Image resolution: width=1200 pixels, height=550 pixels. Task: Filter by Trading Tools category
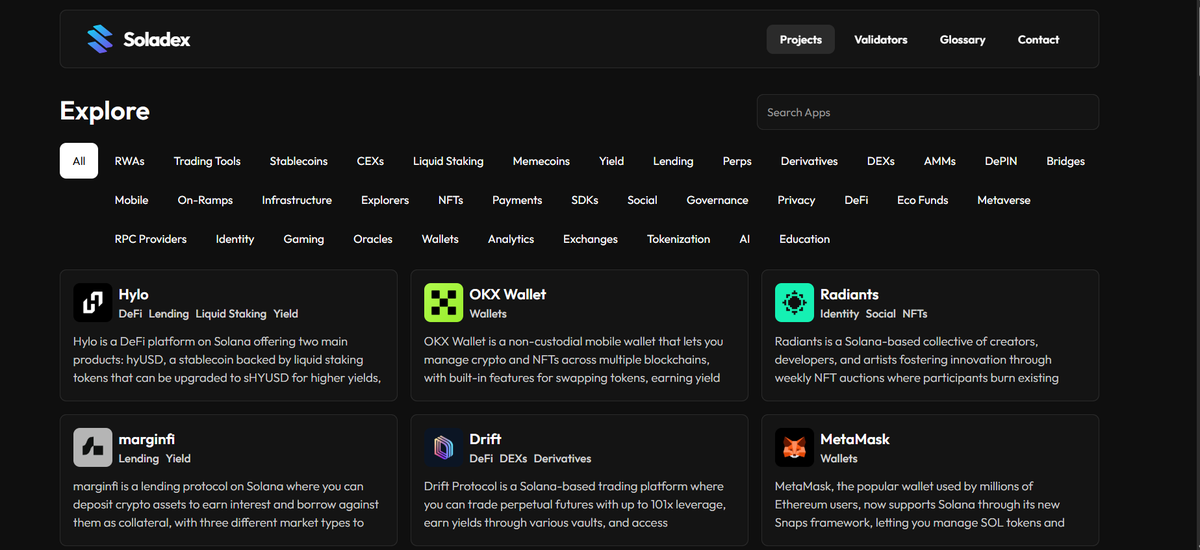[207, 161]
